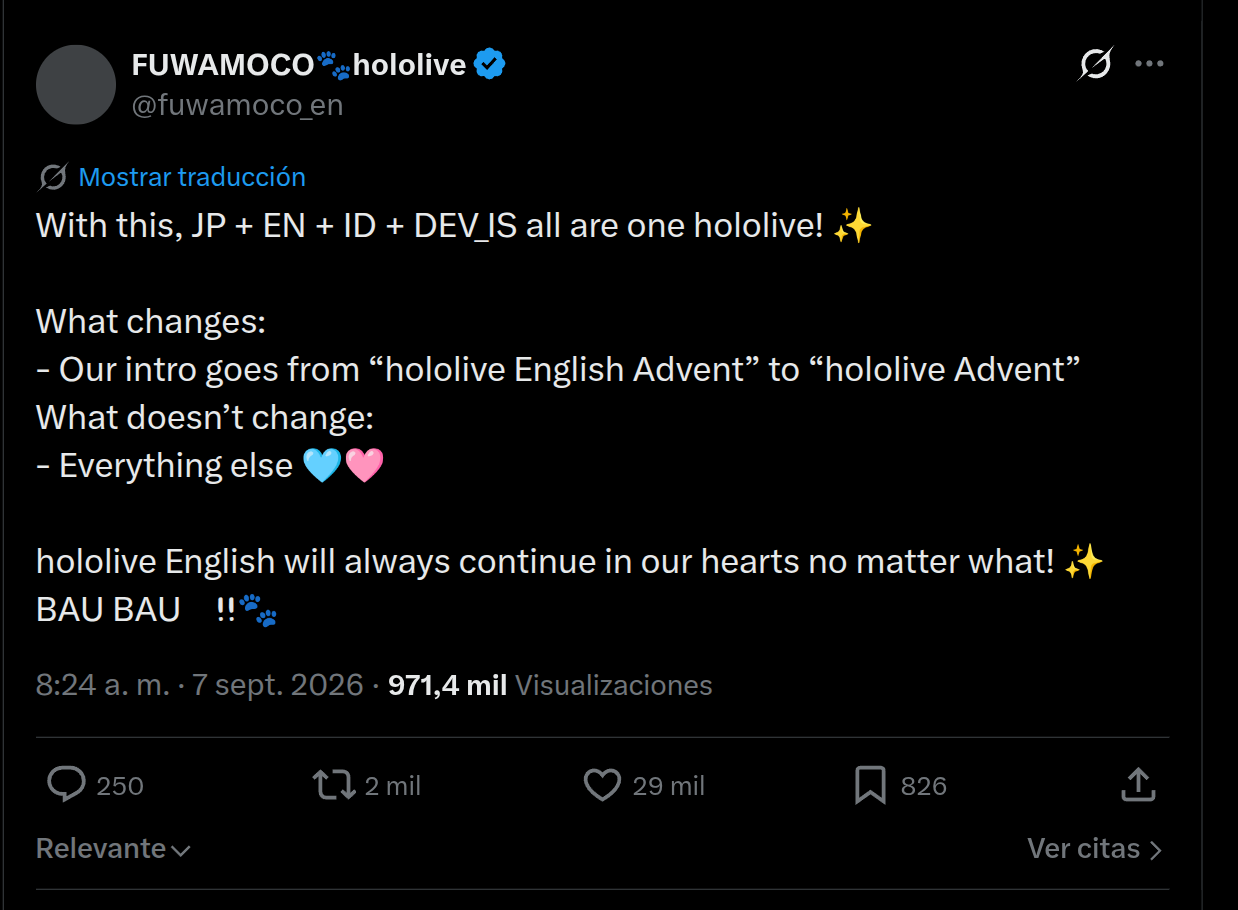Click the share upload arrow icon

pos(1138,785)
